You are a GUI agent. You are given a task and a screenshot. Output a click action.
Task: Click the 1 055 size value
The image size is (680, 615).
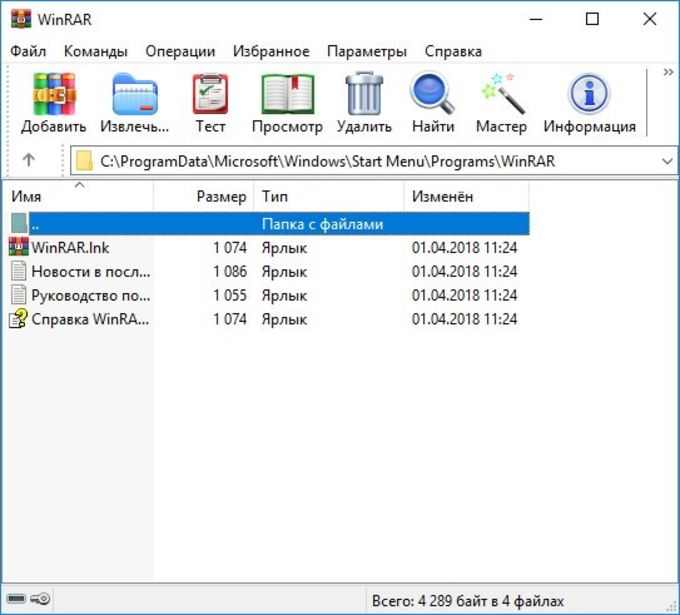[x=230, y=295]
